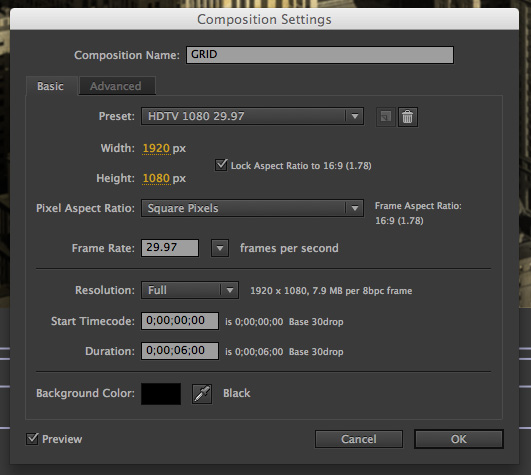Open the Preset dropdown
Screen dimensions: 531x475
[253, 116]
